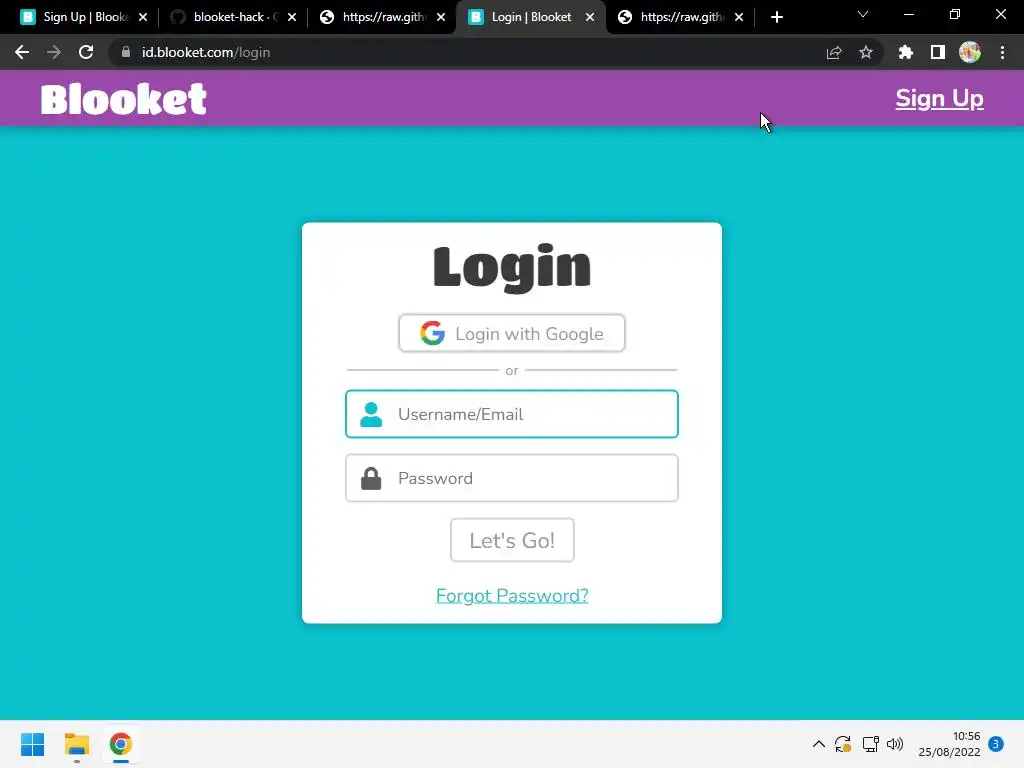1024x768 pixels.
Task: Open the Sign Up link
Action: tap(939, 99)
